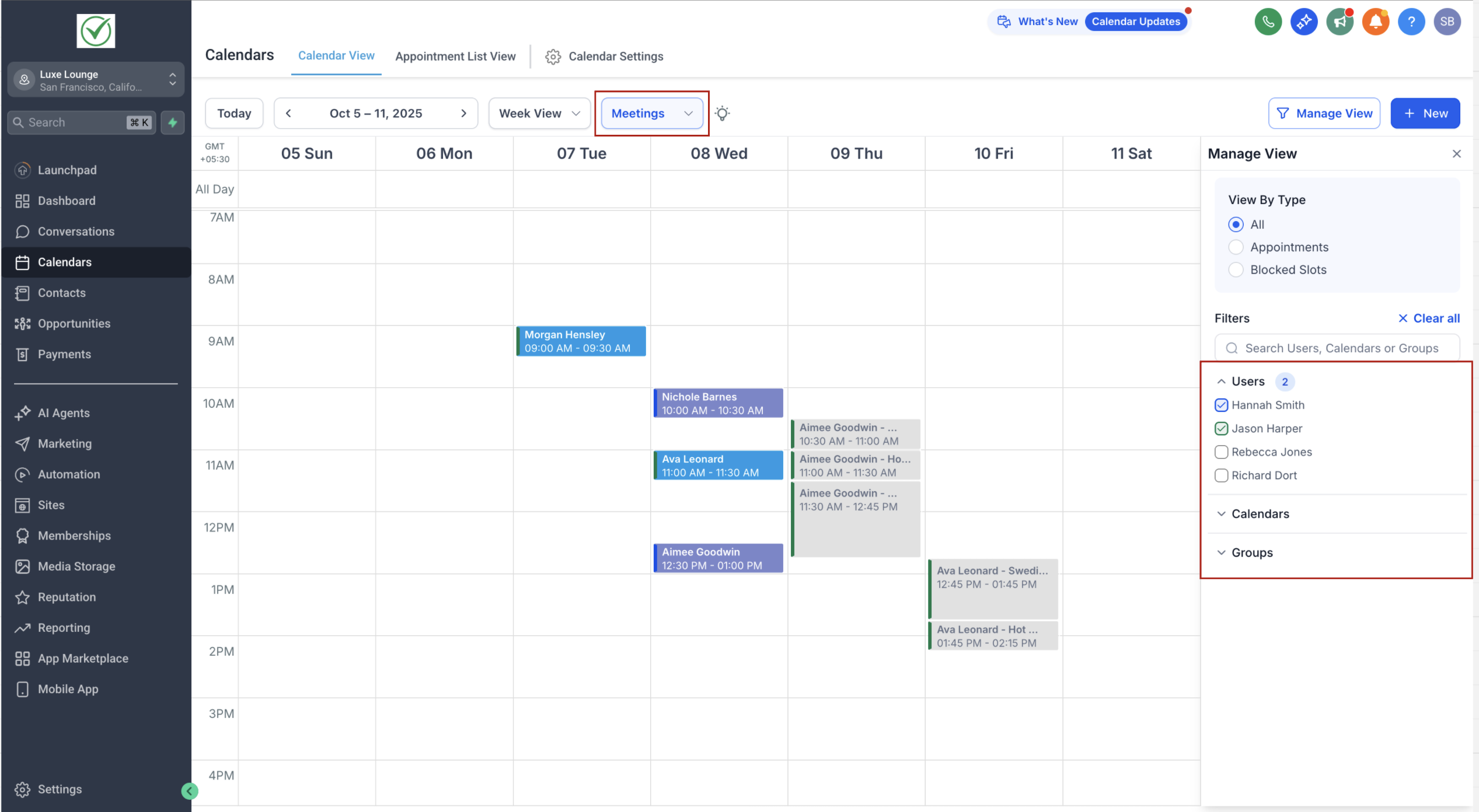
Task: Click the green phone dialer icon
Action: (1268, 22)
